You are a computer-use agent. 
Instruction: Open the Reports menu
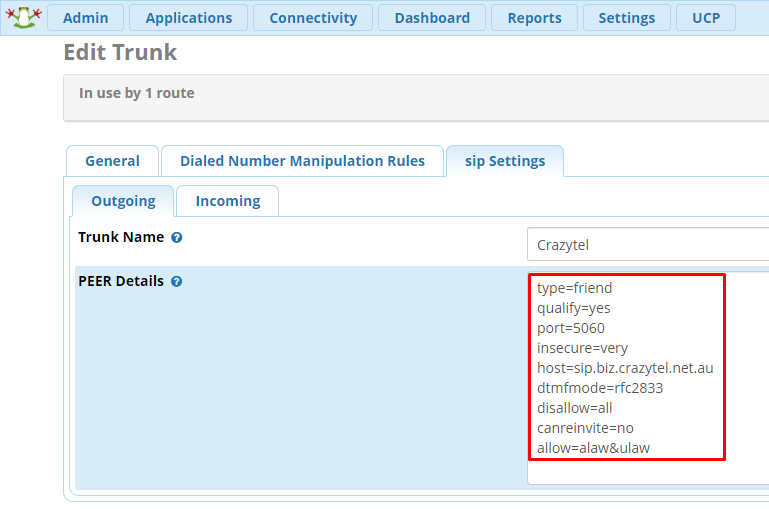click(x=534, y=18)
